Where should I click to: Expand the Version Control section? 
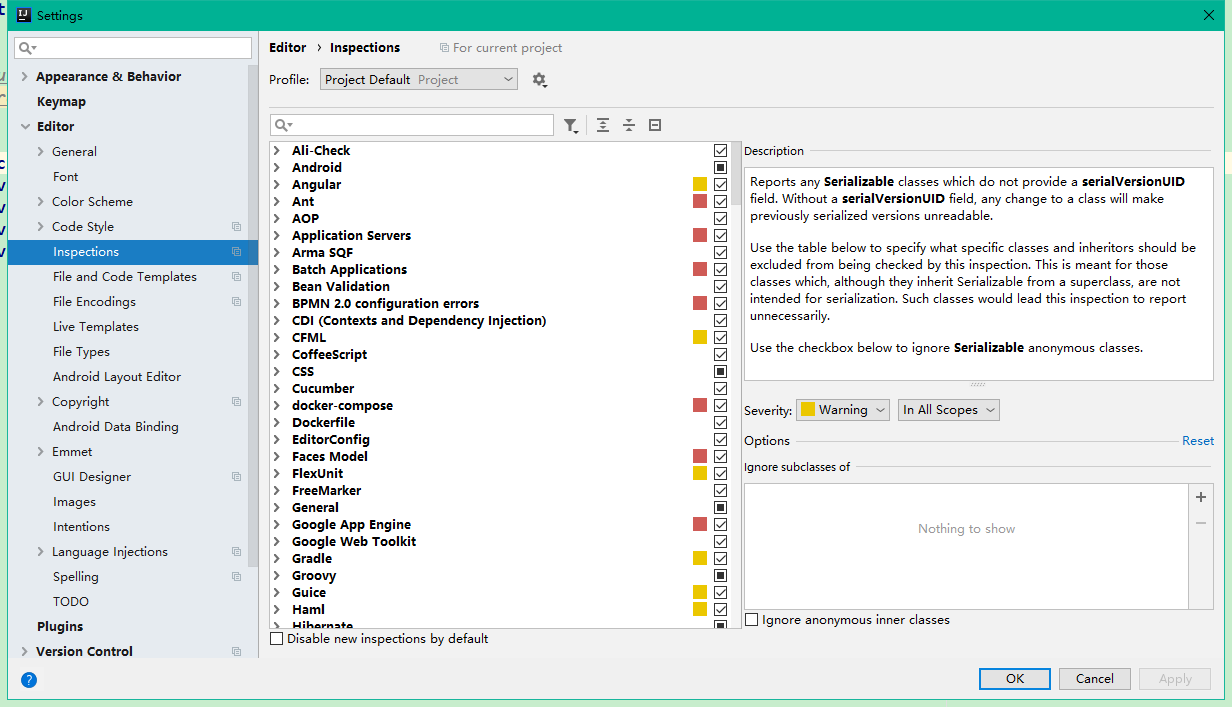coord(24,652)
